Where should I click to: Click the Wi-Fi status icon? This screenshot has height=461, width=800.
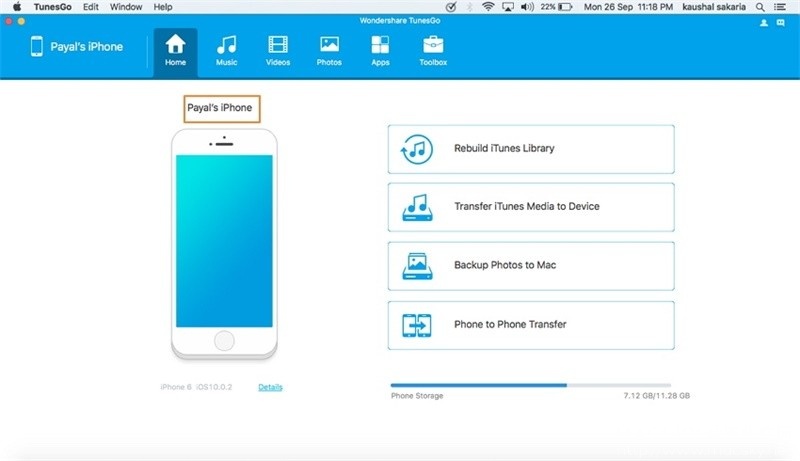[488, 7]
